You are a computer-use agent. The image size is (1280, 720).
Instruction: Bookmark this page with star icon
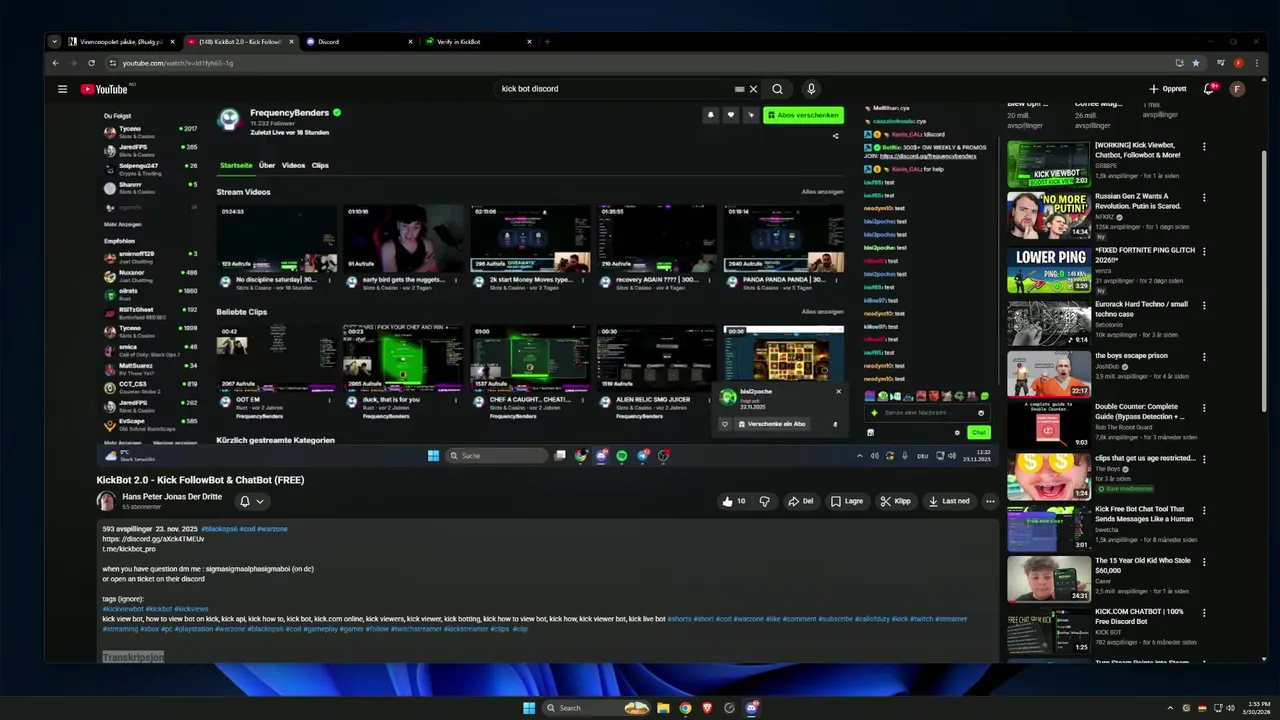click(x=1196, y=63)
